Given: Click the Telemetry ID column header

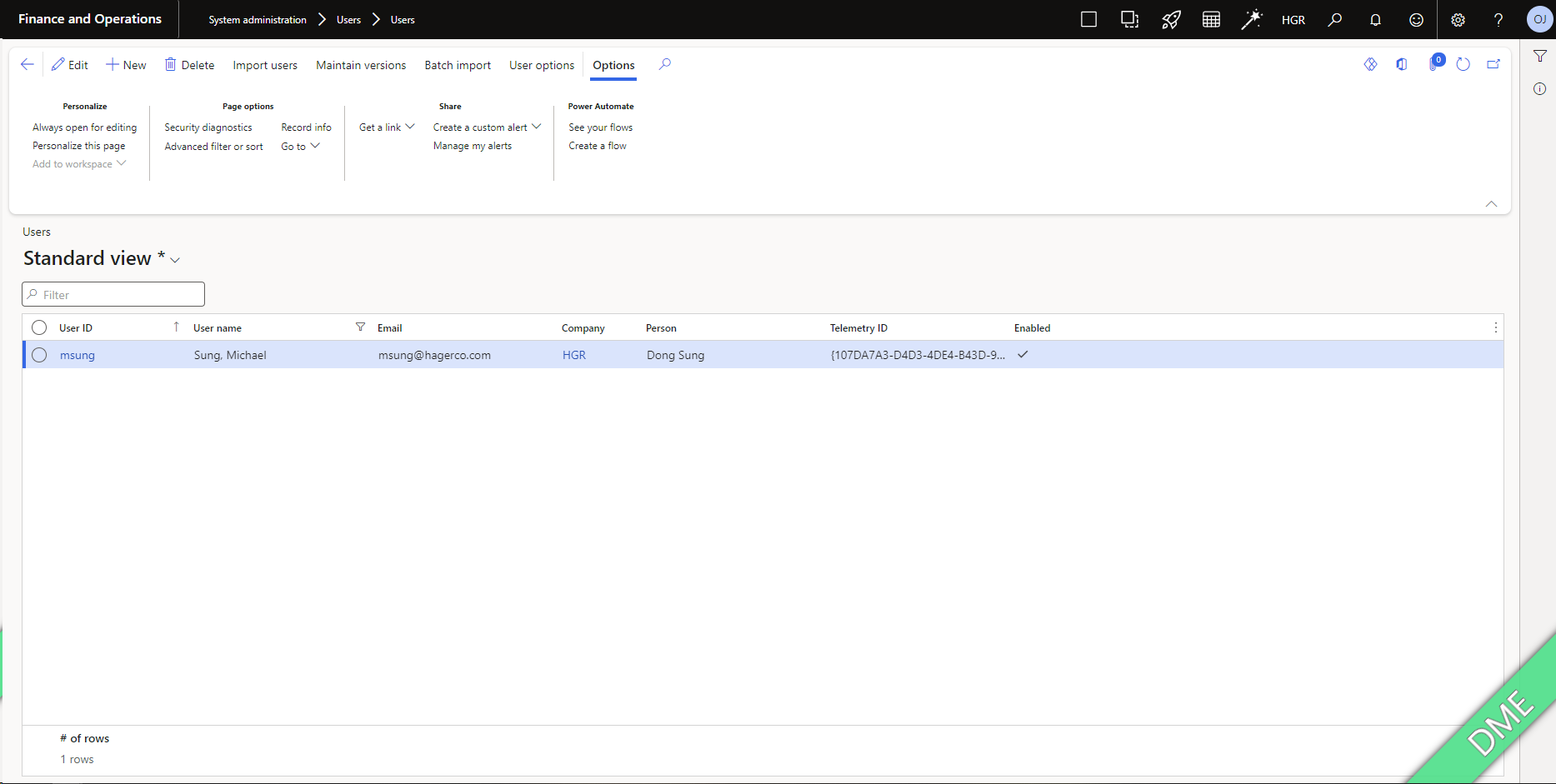Looking at the screenshot, I should (x=858, y=328).
